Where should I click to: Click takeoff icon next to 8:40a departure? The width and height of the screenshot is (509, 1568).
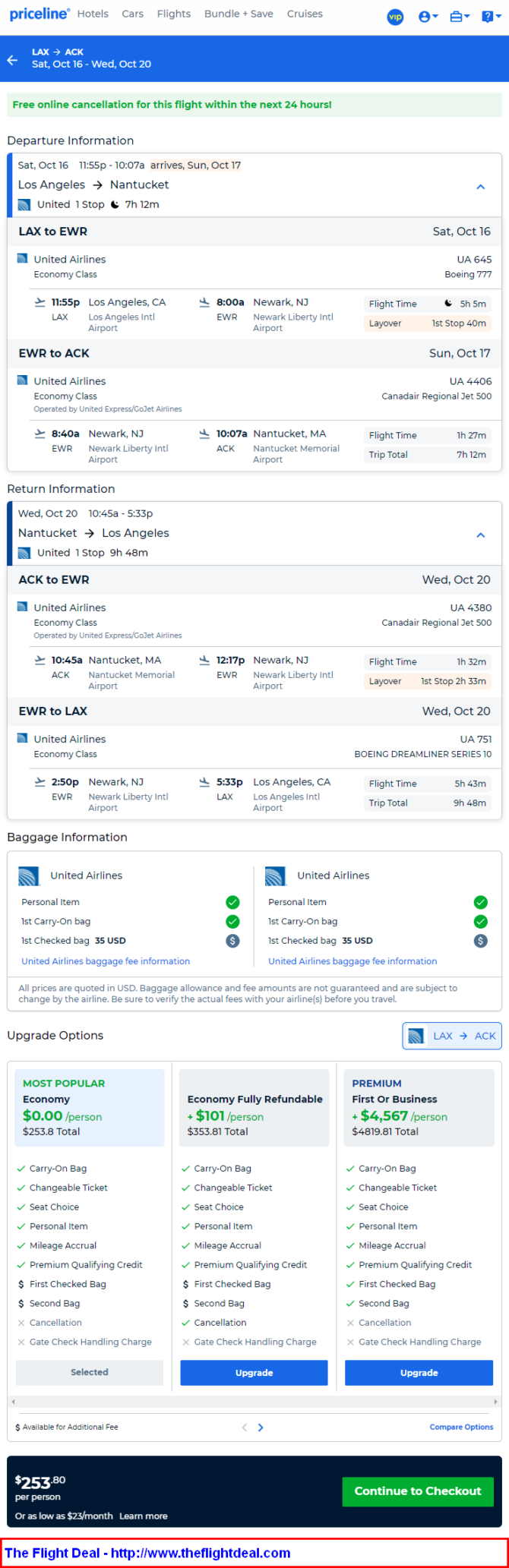40,434
